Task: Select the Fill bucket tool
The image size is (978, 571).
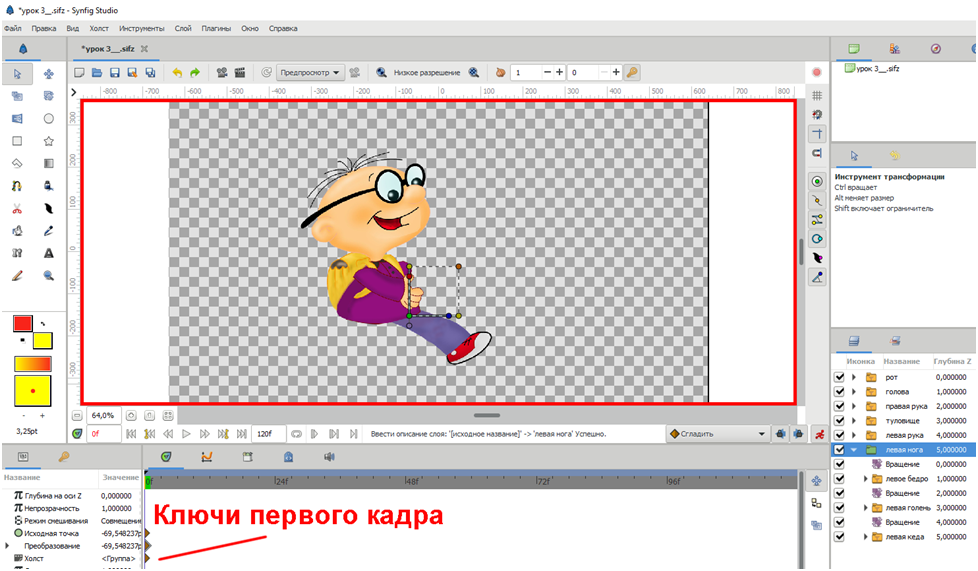Action: click(x=17, y=231)
